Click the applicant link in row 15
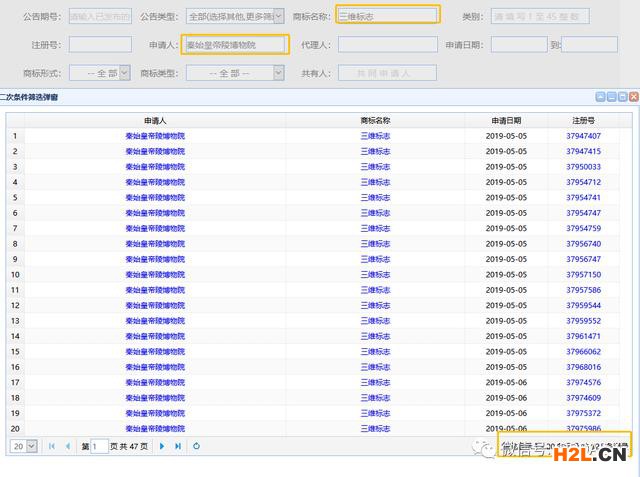Screen dimensions: 640x477 click(155, 352)
